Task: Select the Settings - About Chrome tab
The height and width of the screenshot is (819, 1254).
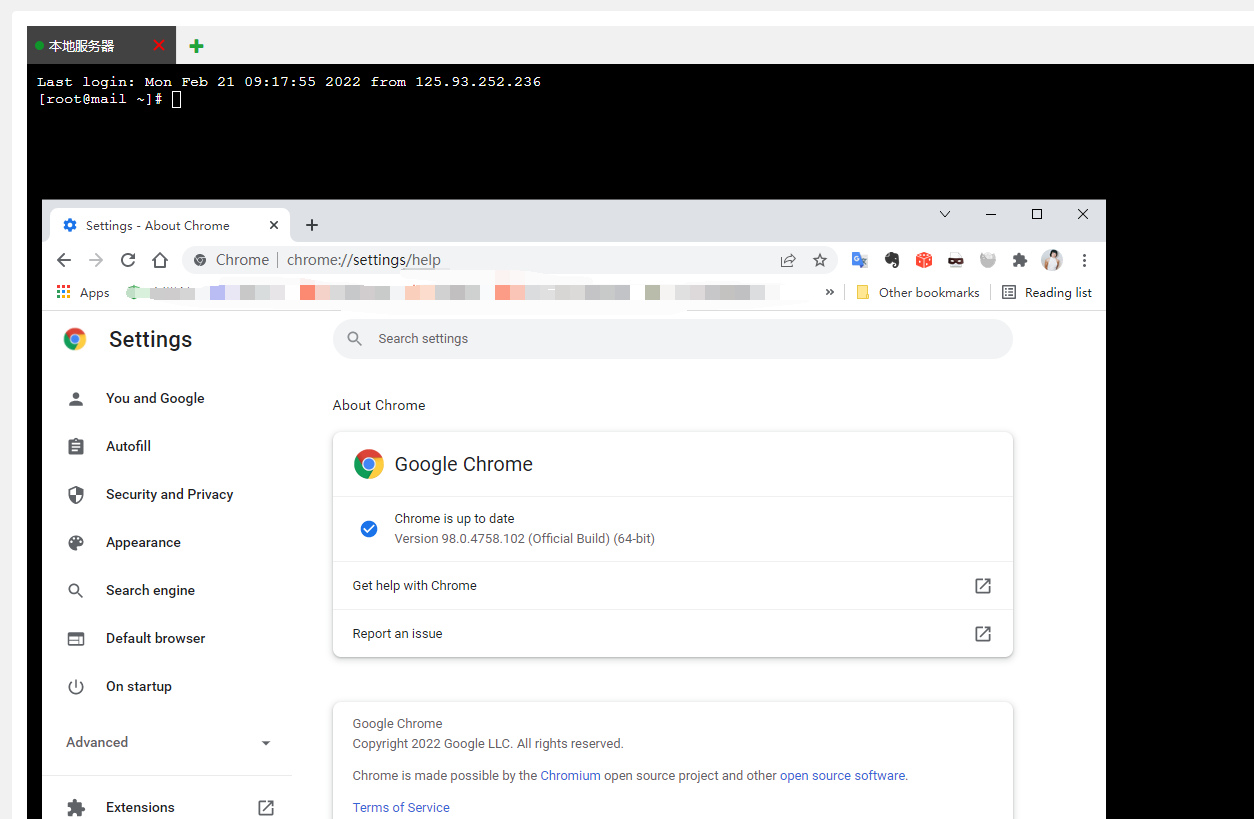Action: [170, 225]
